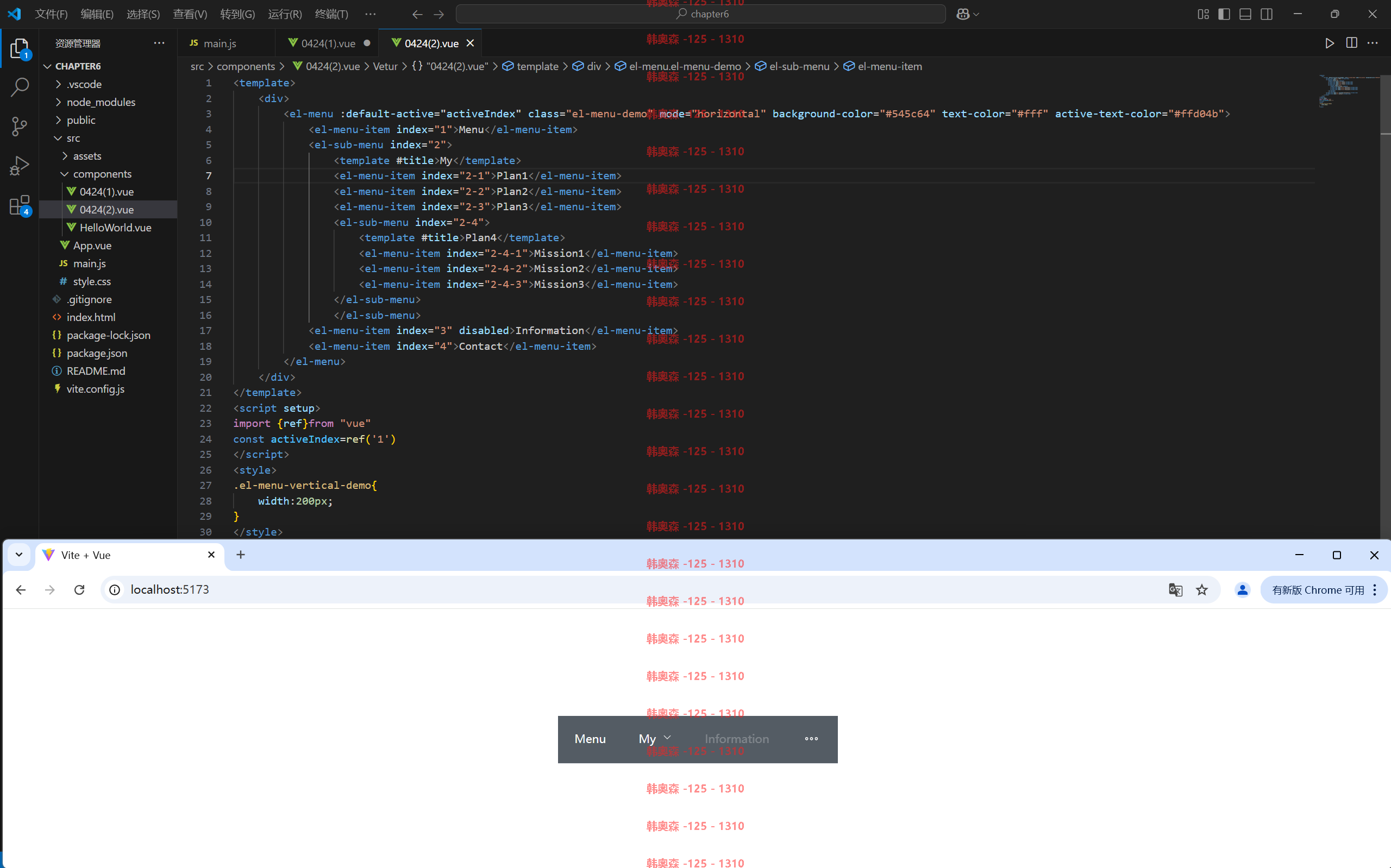The width and height of the screenshot is (1391, 868).
Task: Open the overflow menu in menu bar
Action: 370,14
